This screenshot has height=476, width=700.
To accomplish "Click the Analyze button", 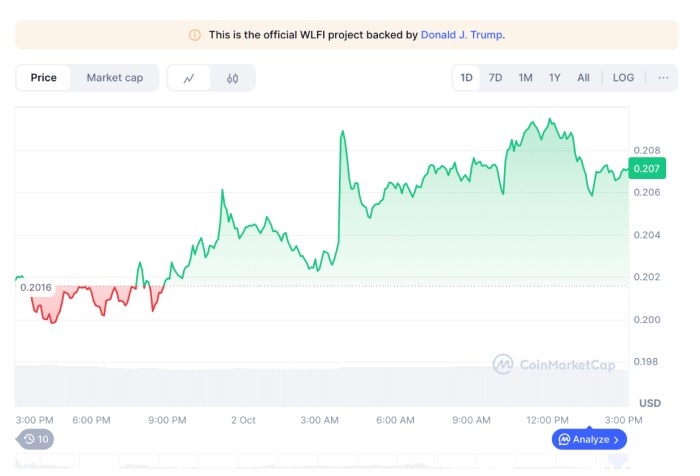I will (x=590, y=439).
